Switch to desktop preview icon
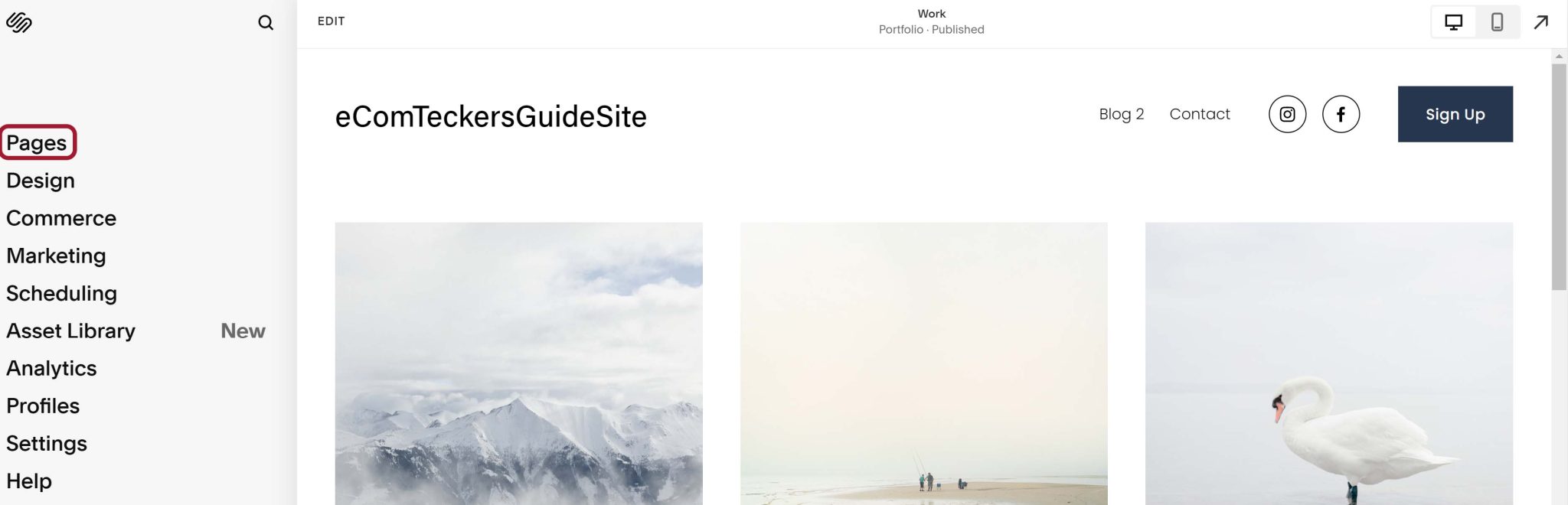This screenshot has height=505, width=1568. point(1453,22)
